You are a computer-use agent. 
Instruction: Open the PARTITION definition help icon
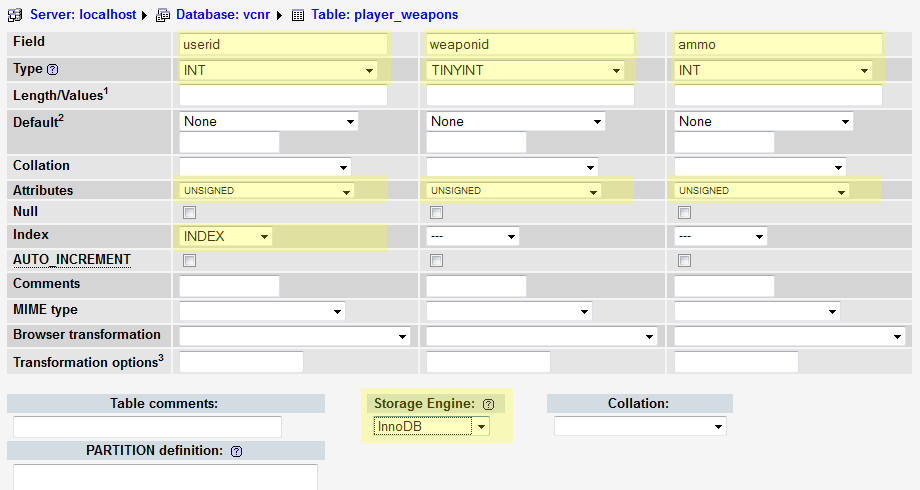[236, 451]
